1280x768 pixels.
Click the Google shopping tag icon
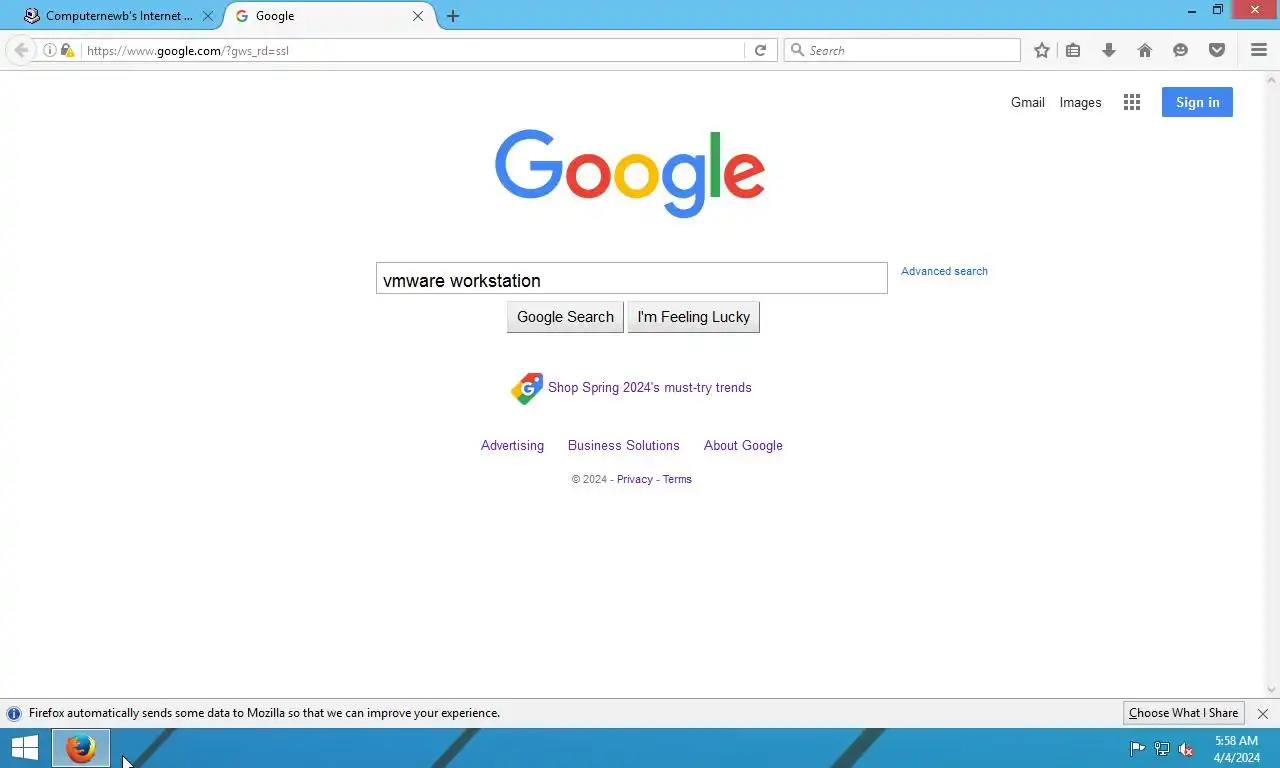tap(527, 388)
